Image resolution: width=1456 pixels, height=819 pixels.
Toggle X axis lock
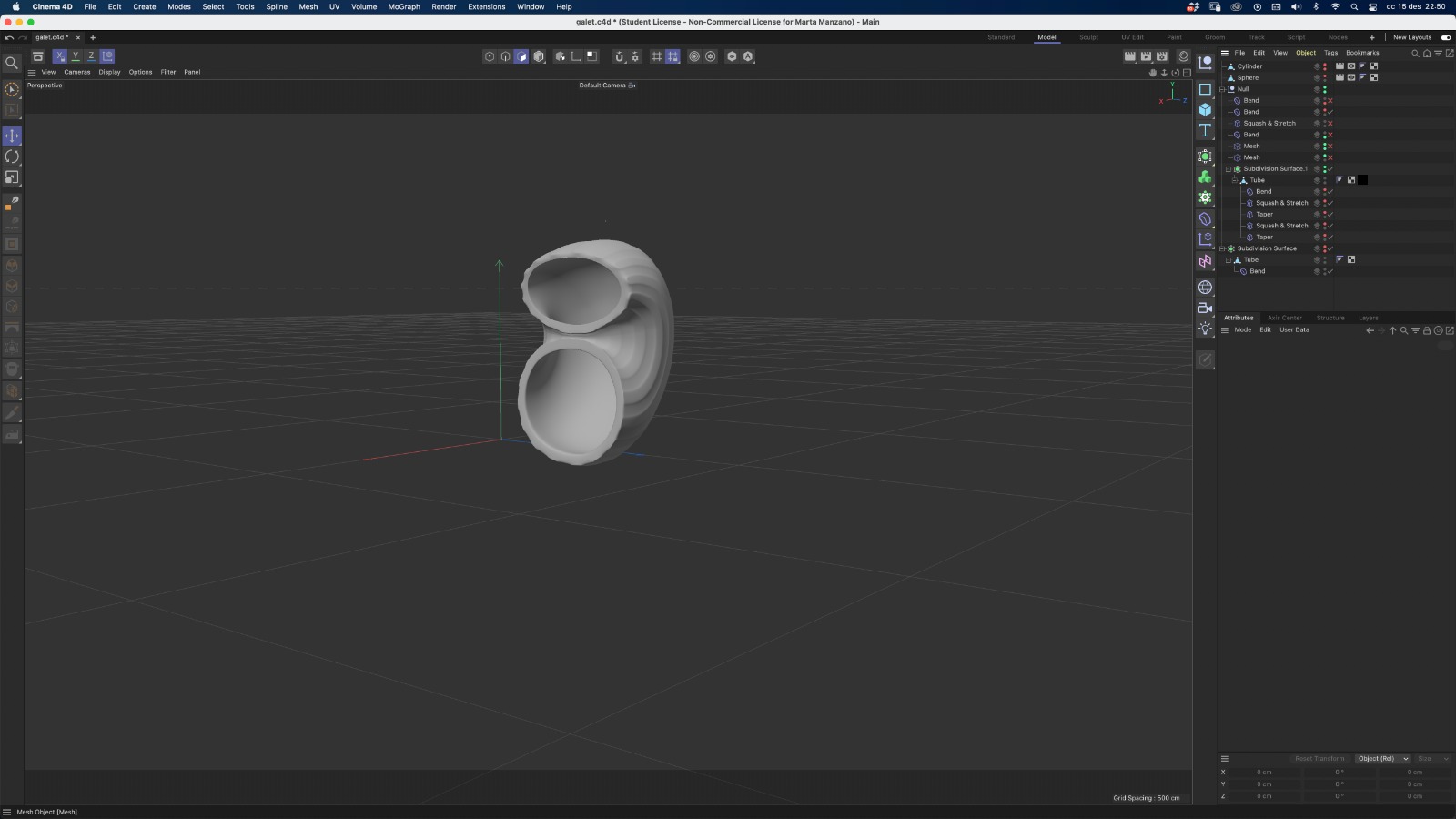60,56
